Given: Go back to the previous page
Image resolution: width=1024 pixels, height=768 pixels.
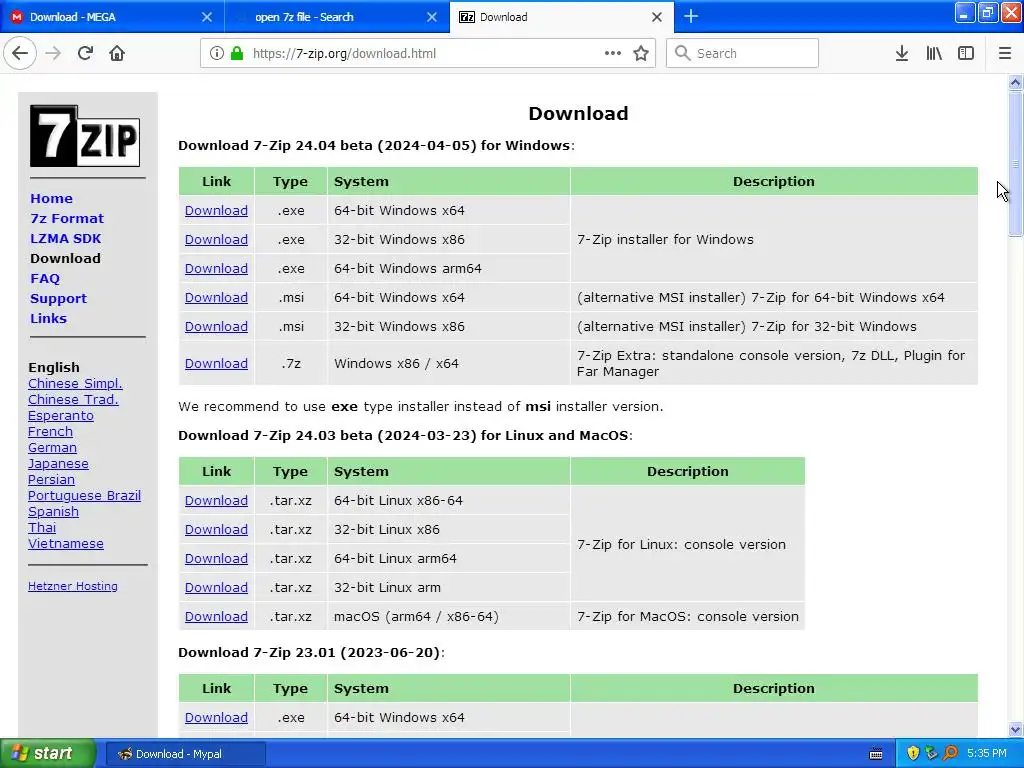Looking at the screenshot, I should click(x=20, y=54).
